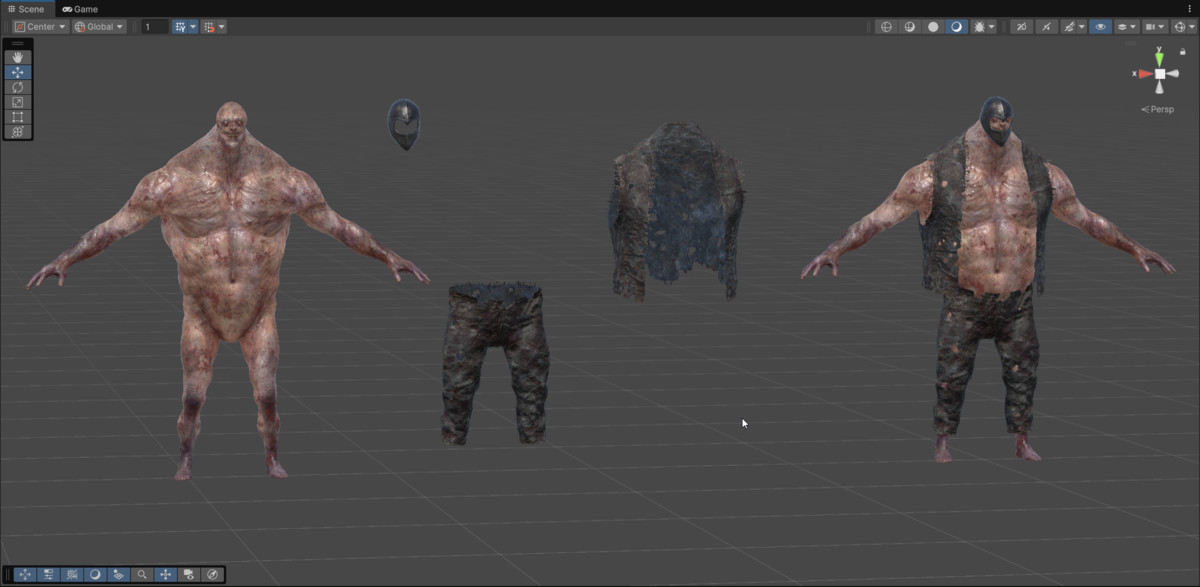Click the red X axis cone on gizmo
The height and width of the screenshot is (587, 1200).
point(1145,74)
